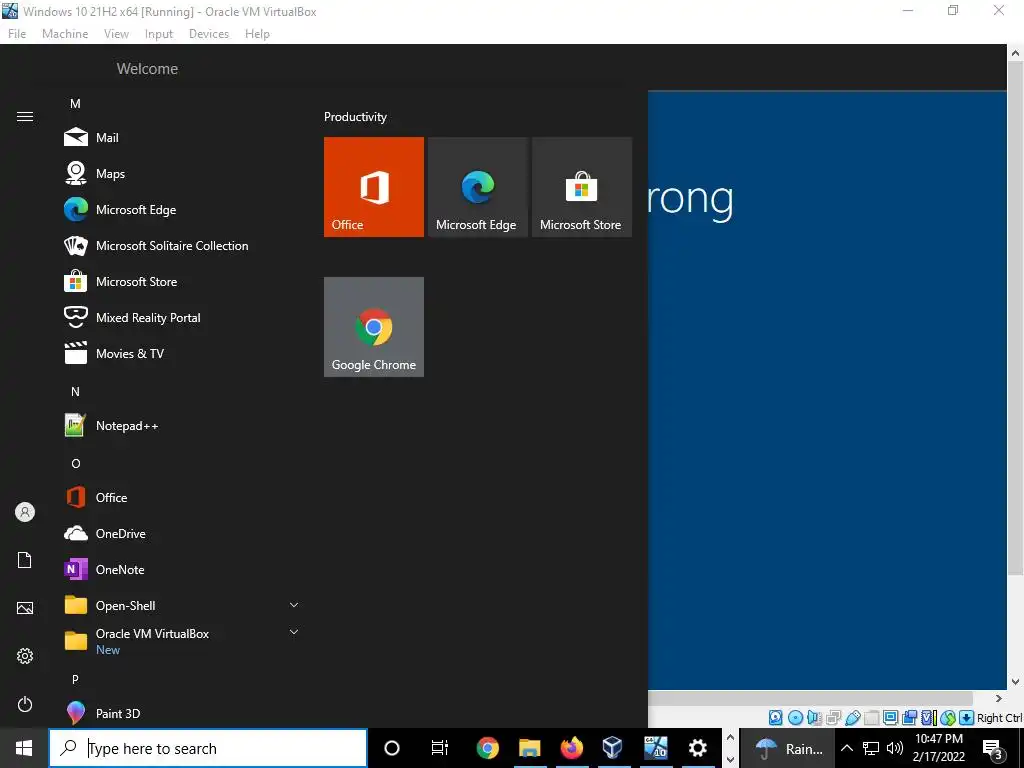Click the Windows Start button
This screenshot has width=1024, height=768.
coord(24,748)
